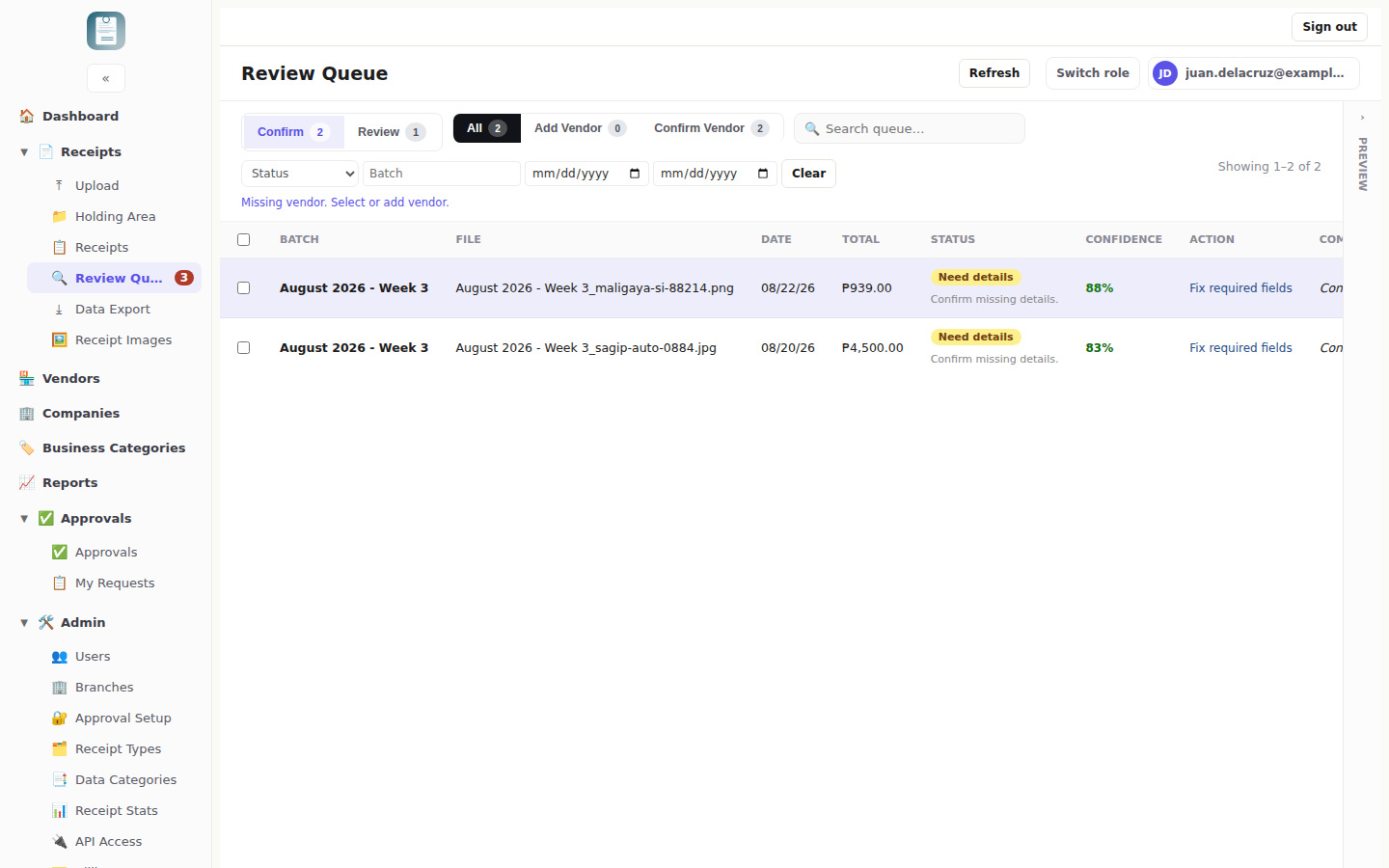1389x868 pixels.
Task: Click the 'Missing vendor. Select or add vendor.' message
Action: tap(345, 203)
